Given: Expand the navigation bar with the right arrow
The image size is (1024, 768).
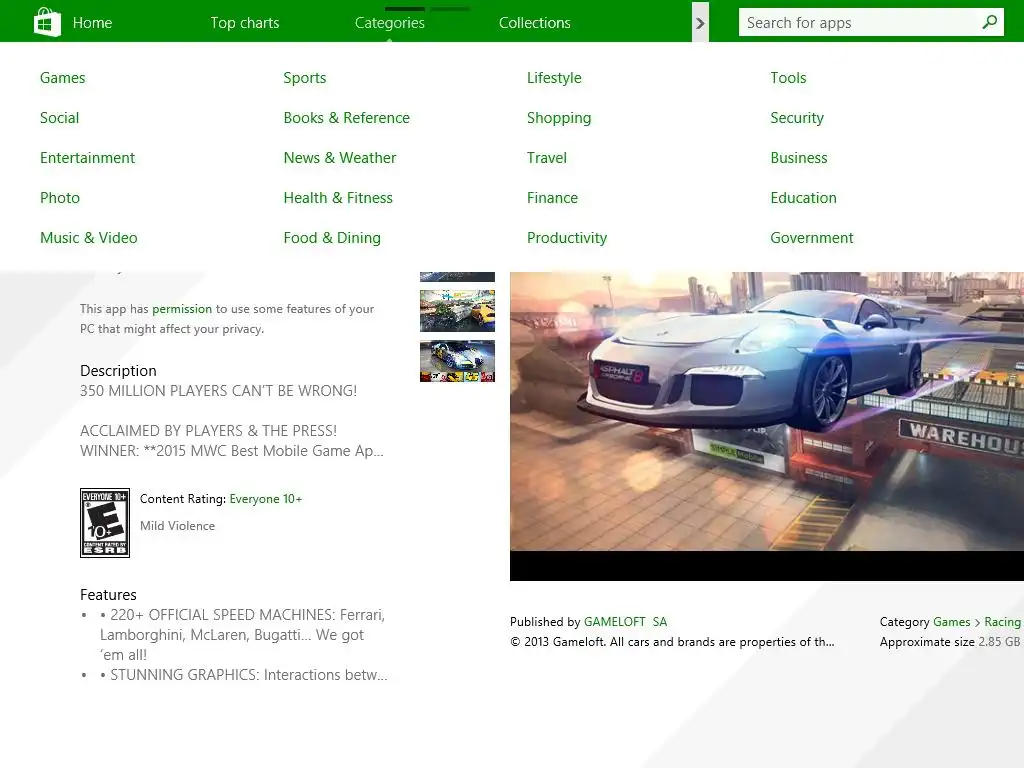Looking at the screenshot, I should [700, 24].
